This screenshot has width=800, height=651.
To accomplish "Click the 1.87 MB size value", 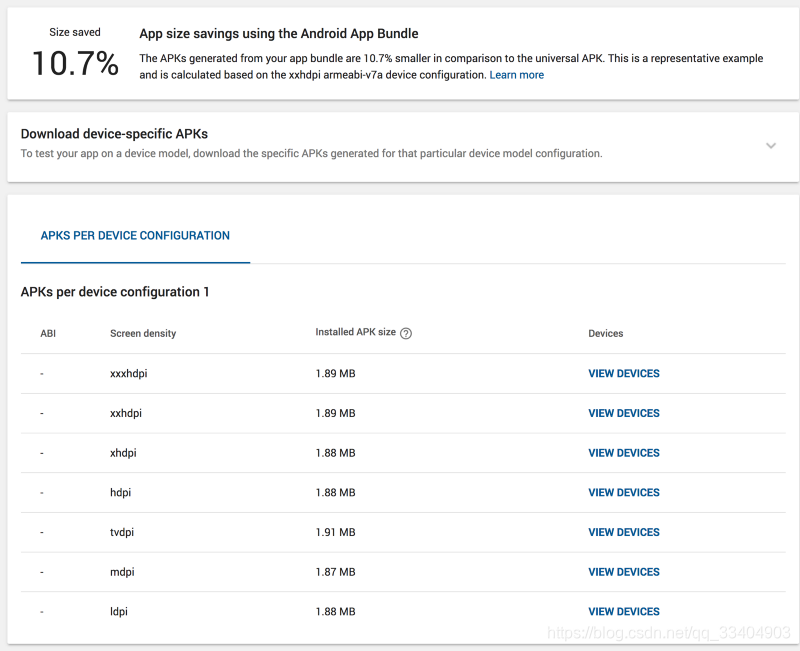I will [335, 572].
